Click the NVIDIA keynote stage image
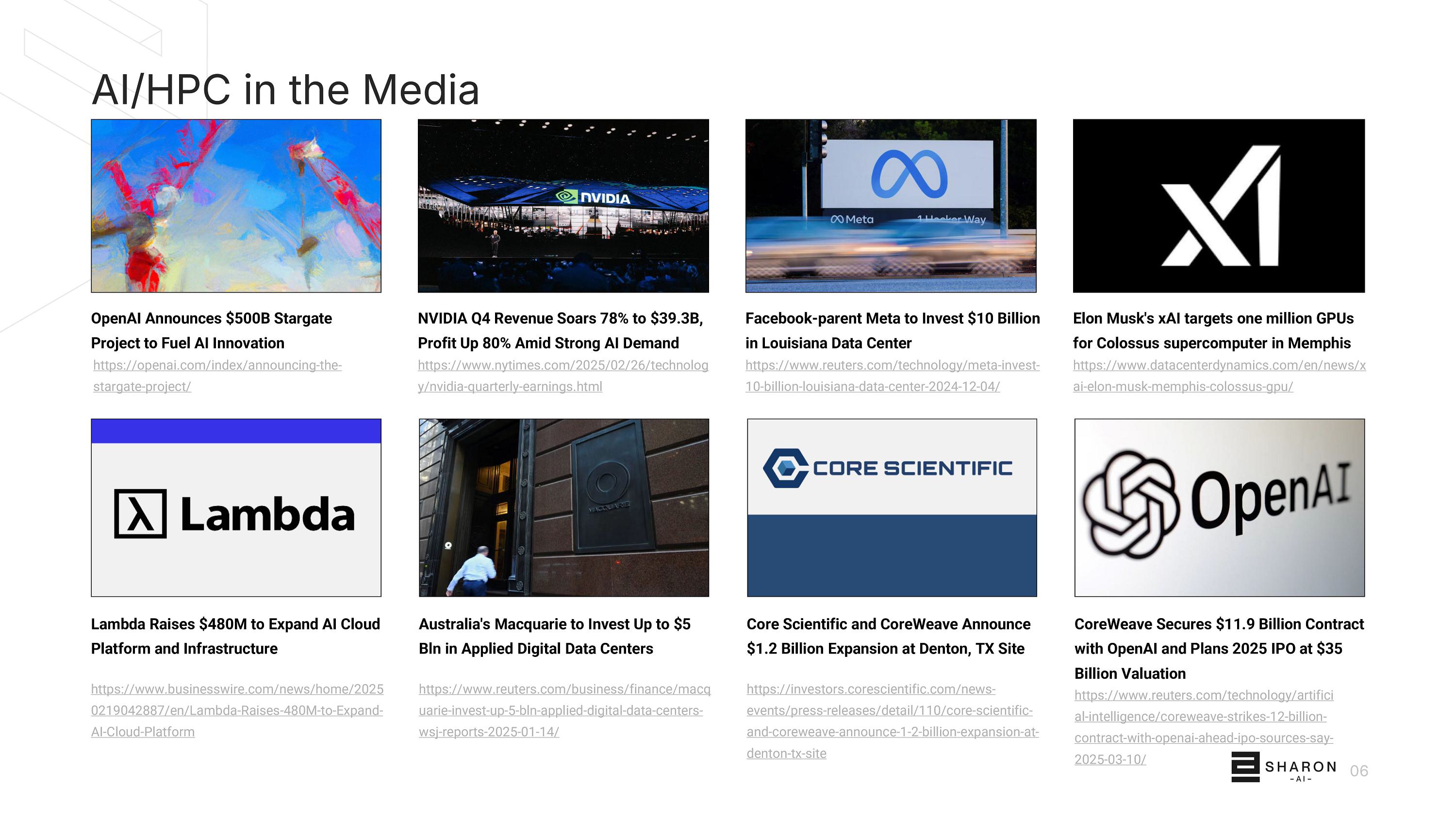Screen dimensions: 1456x819 563,206
